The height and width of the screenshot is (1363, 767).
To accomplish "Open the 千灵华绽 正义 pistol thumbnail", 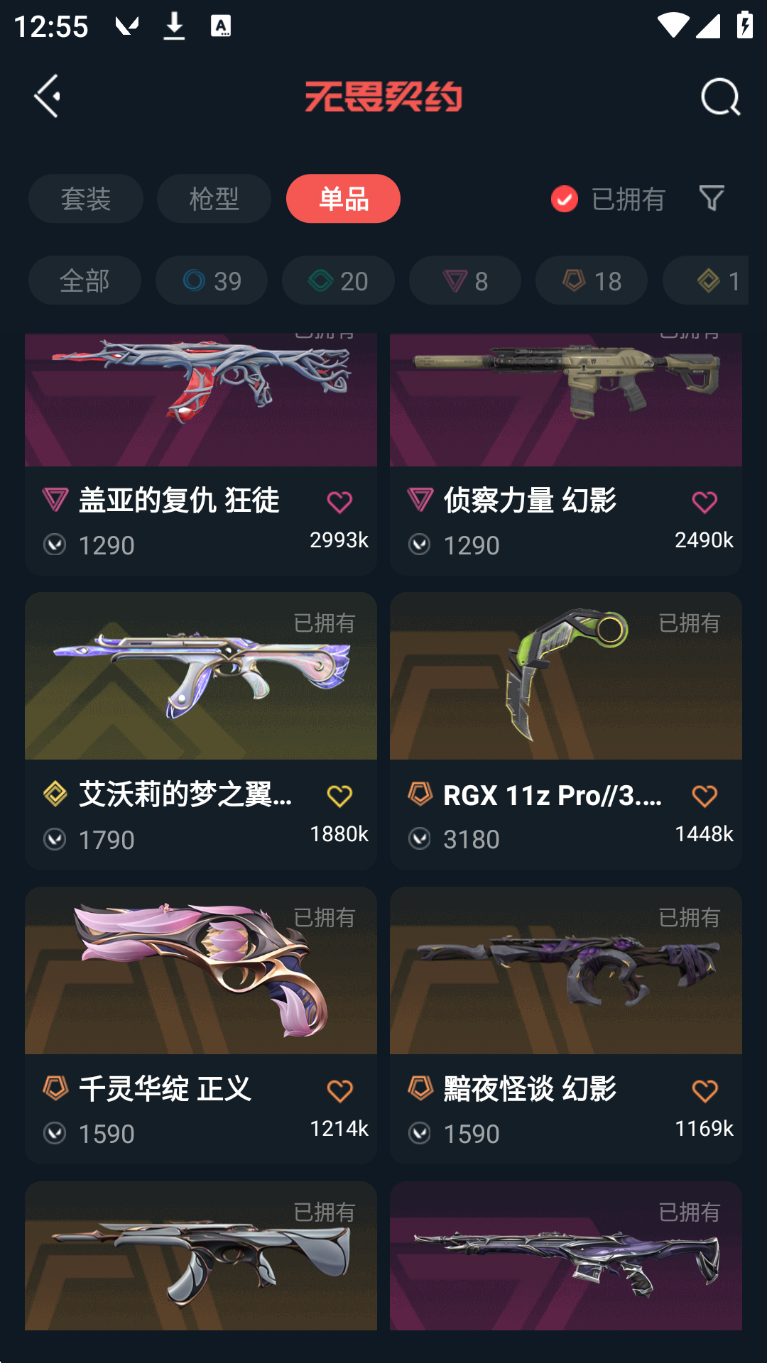I will tap(201, 970).
